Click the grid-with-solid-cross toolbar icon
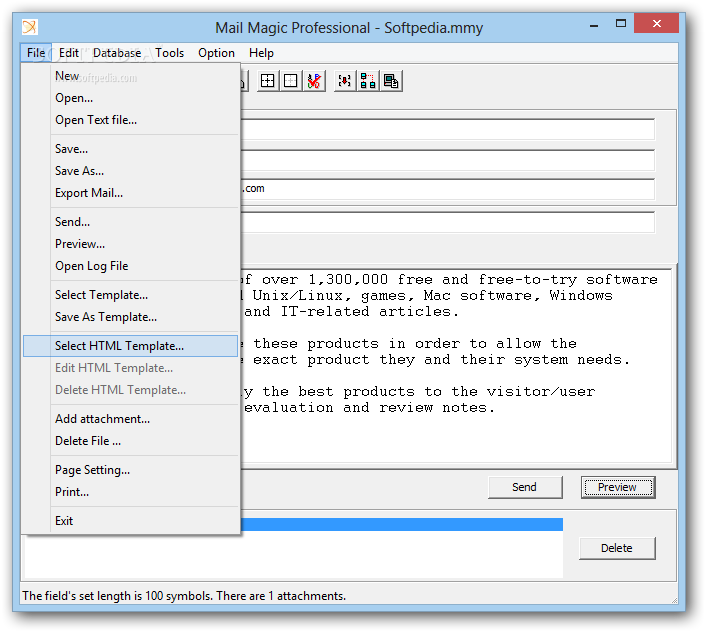706x632 pixels. [x=267, y=81]
